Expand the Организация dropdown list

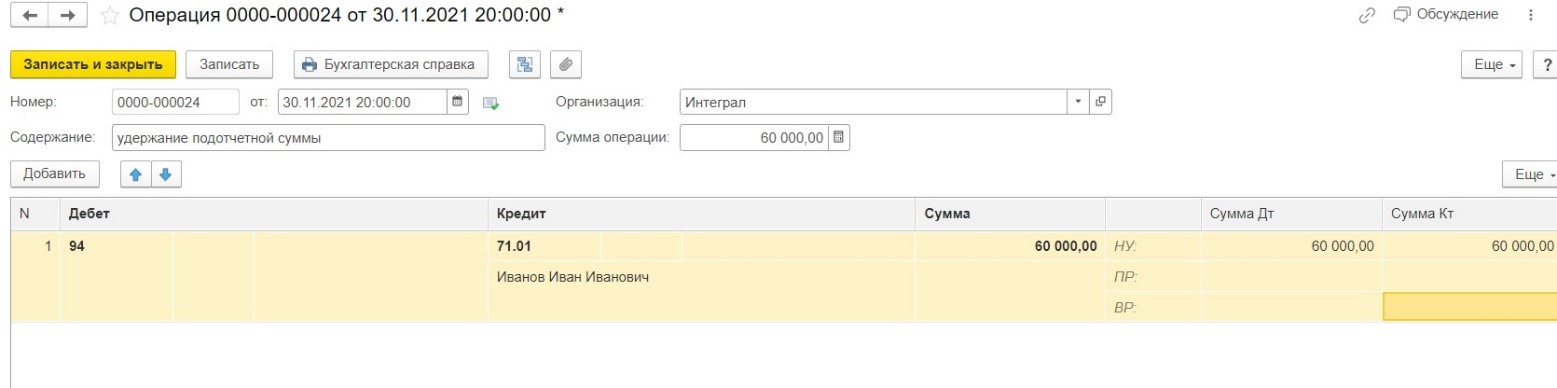pyautogui.click(x=1079, y=102)
